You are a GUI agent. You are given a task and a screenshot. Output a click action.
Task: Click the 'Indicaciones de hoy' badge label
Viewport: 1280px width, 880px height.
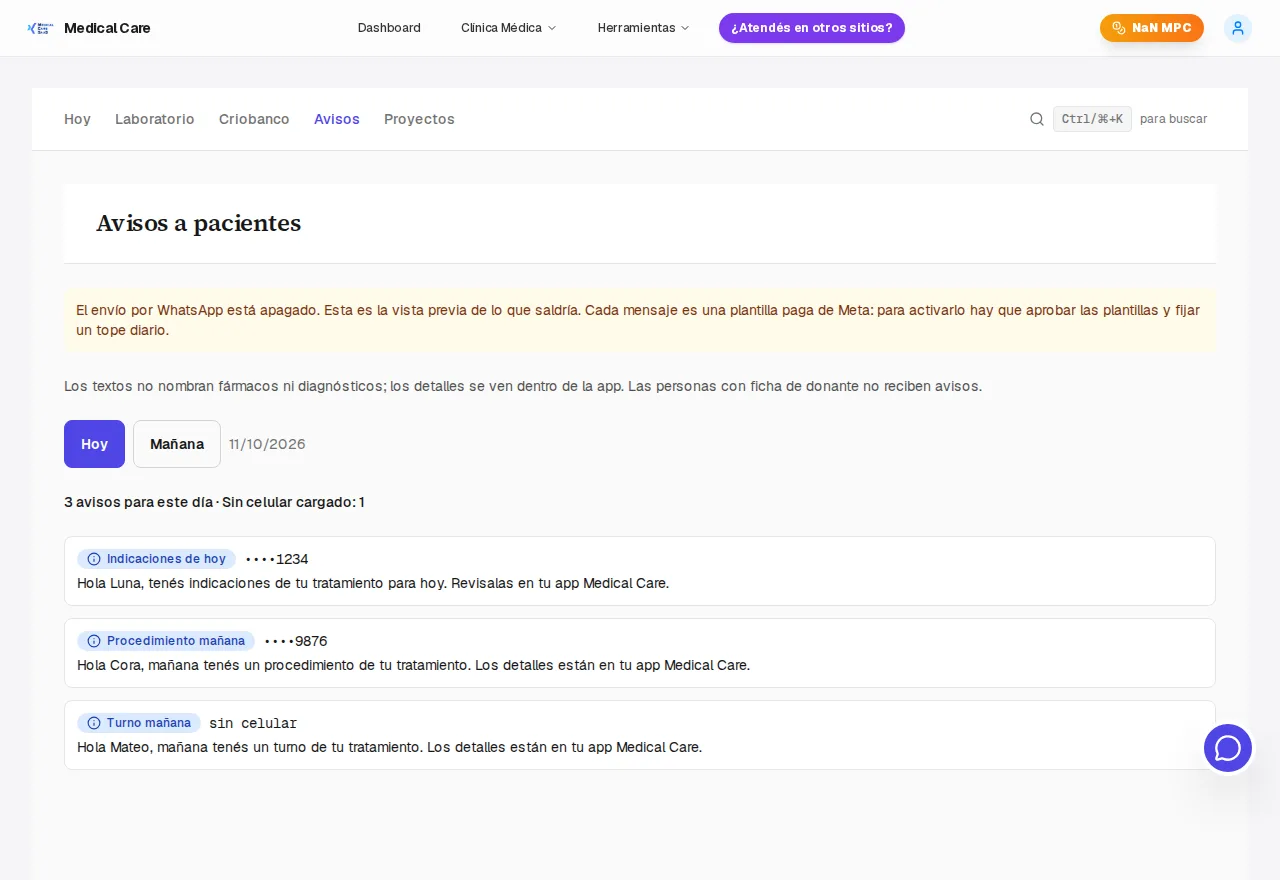[x=166, y=559]
